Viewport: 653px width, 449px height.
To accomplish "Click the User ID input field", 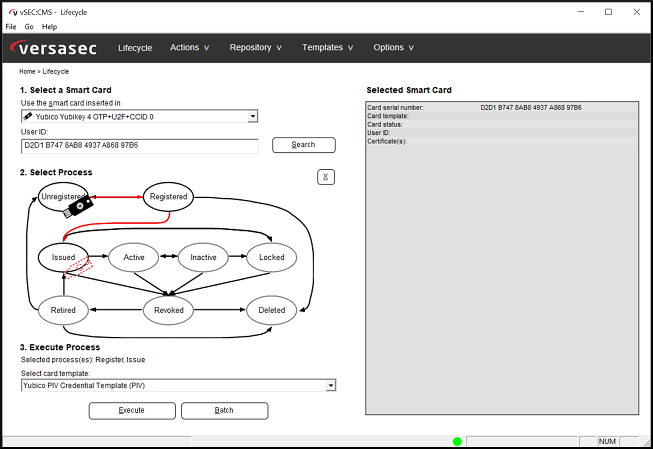I will 139,145.
